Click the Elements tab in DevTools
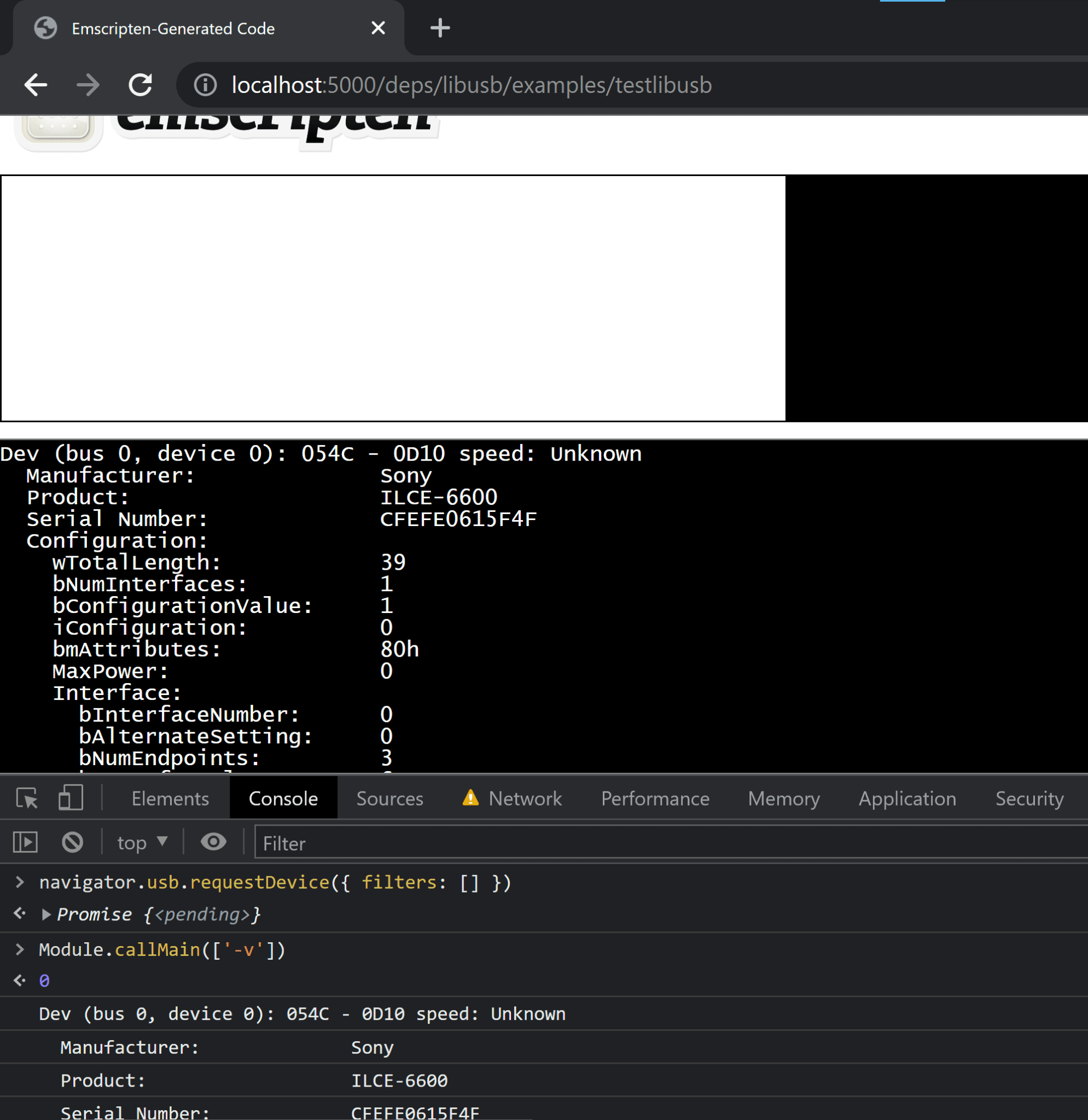Image resolution: width=1088 pixels, height=1120 pixels. 169,797
